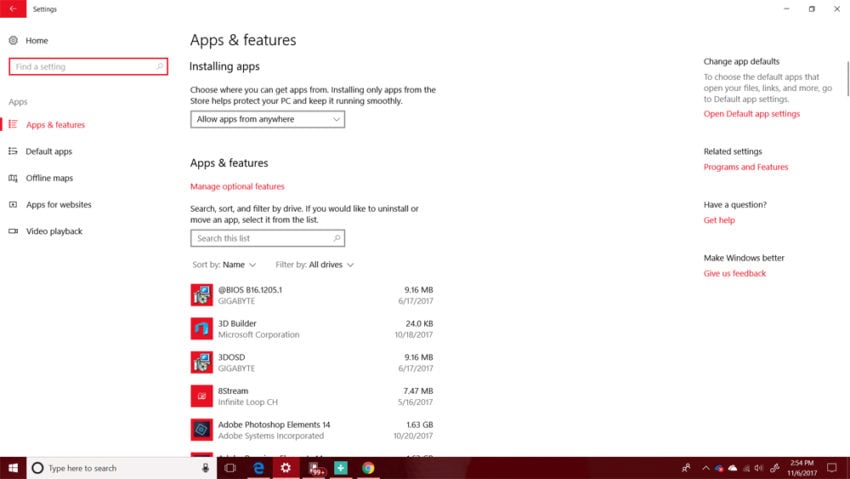Select the 3D Builder app icon
Screen dimensions: 850x479
point(202,328)
